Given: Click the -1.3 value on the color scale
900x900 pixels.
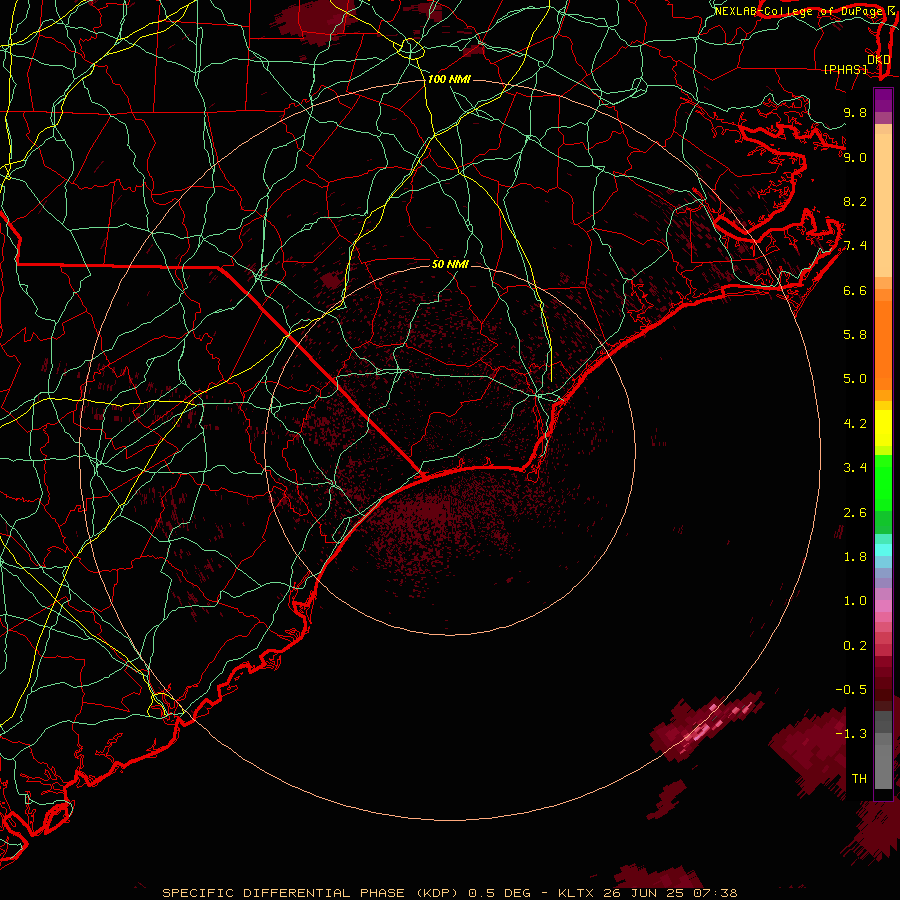Looking at the screenshot, I should pyautogui.click(x=851, y=734).
